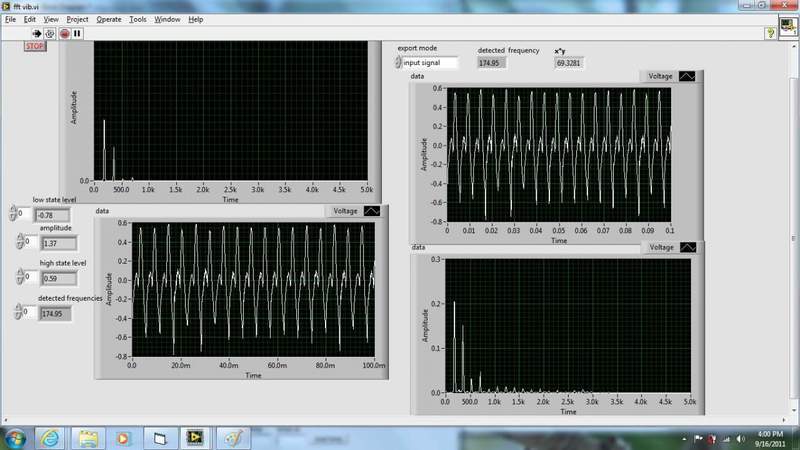The image size is (800, 450).
Task: Launch Internet Explorer from the taskbar
Action: coord(51,438)
